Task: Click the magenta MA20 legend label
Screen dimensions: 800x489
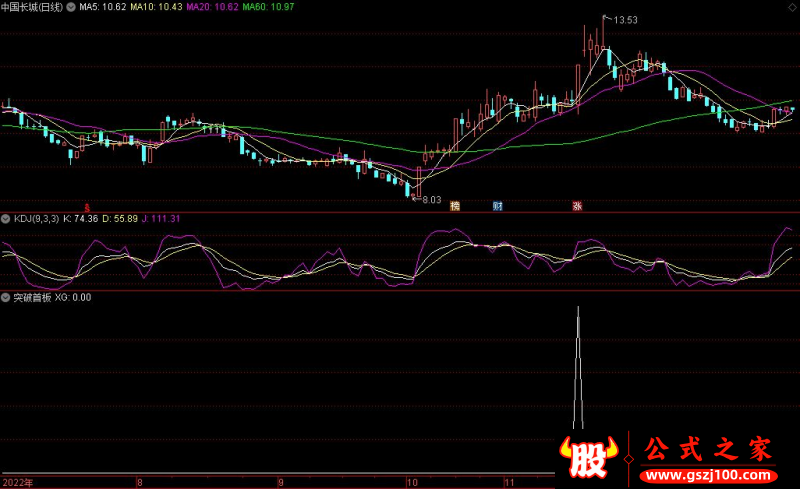Action: tap(213, 7)
